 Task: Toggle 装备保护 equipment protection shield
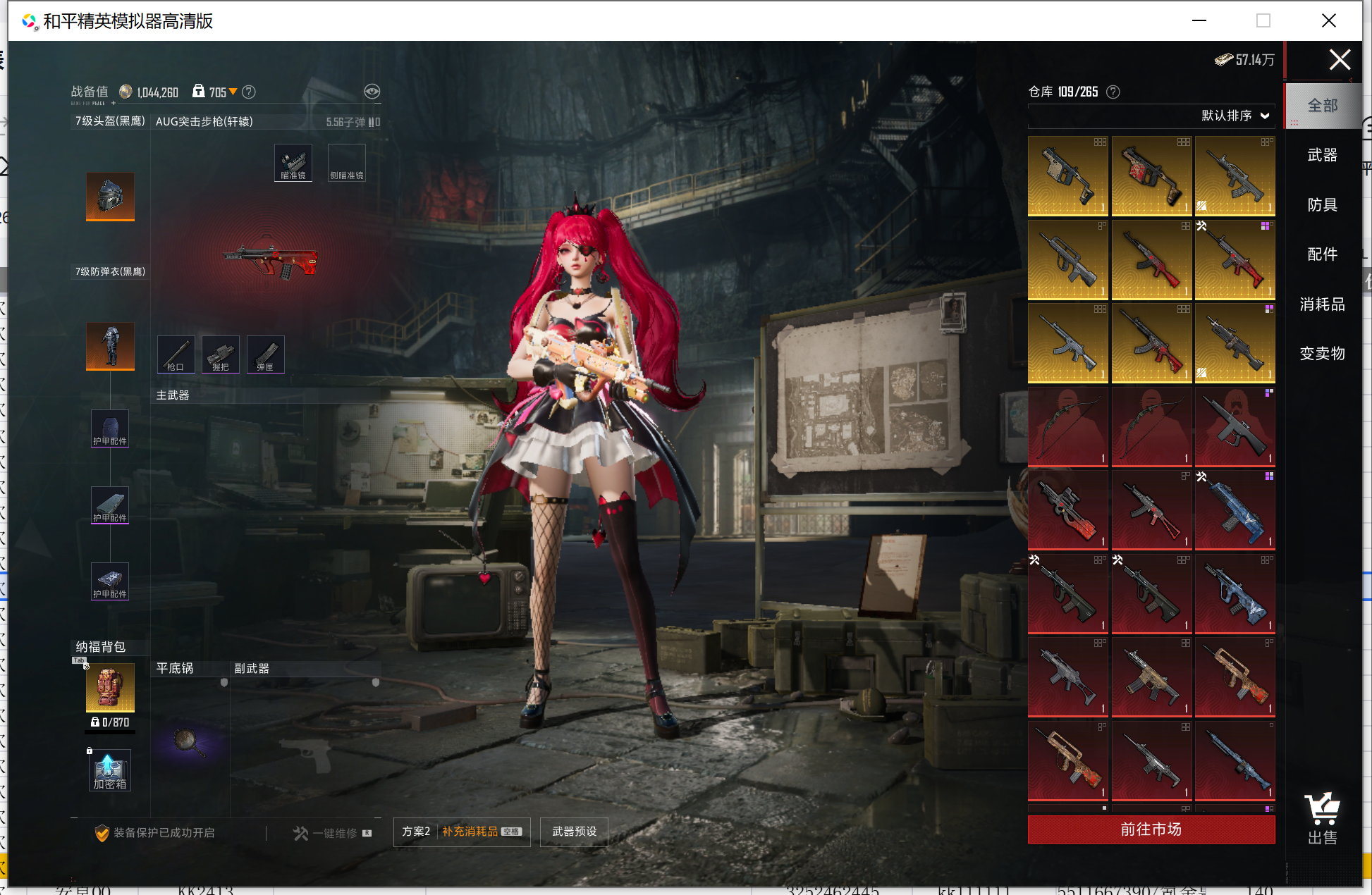(x=102, y=833)
